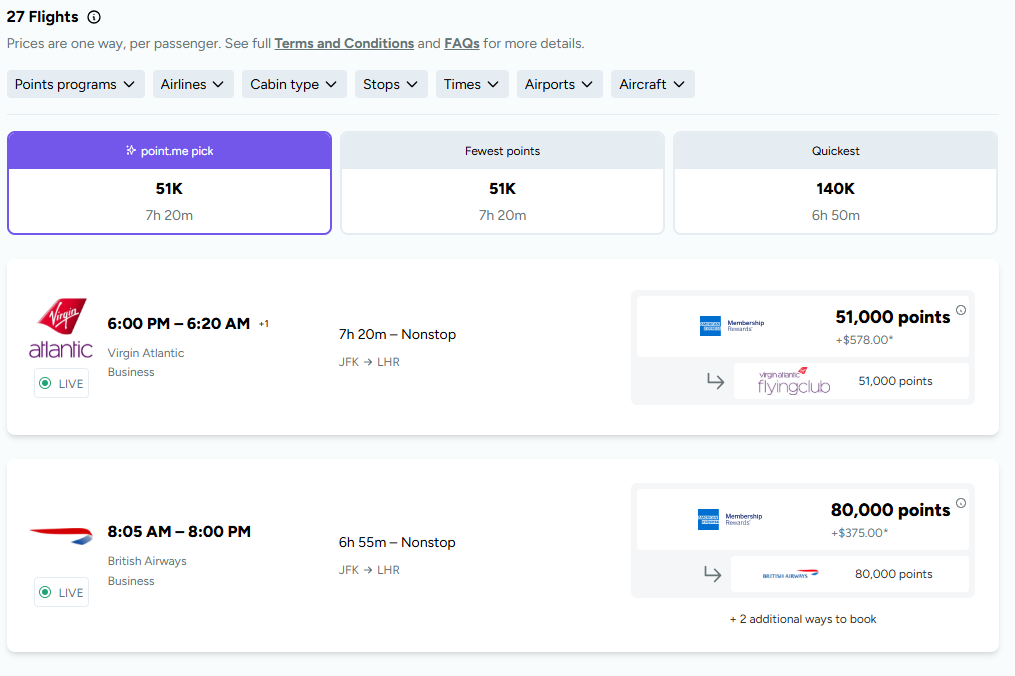
Task: Select the Fewest points sorting option
Action: coord(502,183)
